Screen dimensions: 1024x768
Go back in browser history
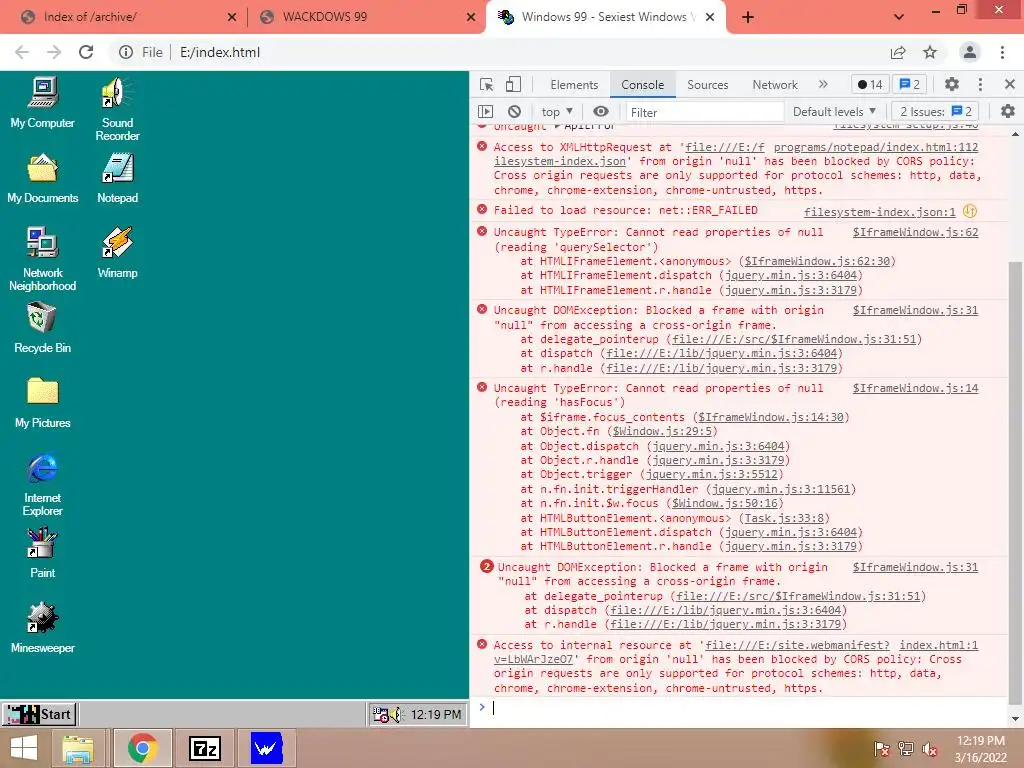tap(22, 52)
